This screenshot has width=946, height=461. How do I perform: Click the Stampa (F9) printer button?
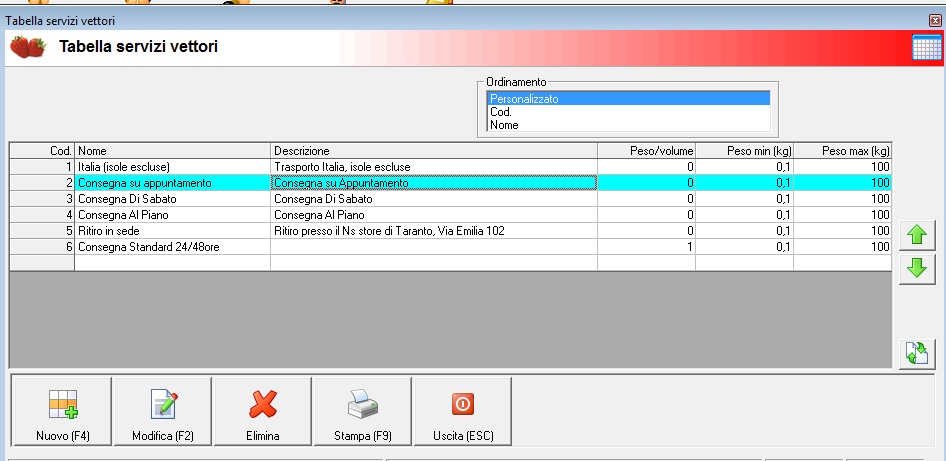[363, 412]
